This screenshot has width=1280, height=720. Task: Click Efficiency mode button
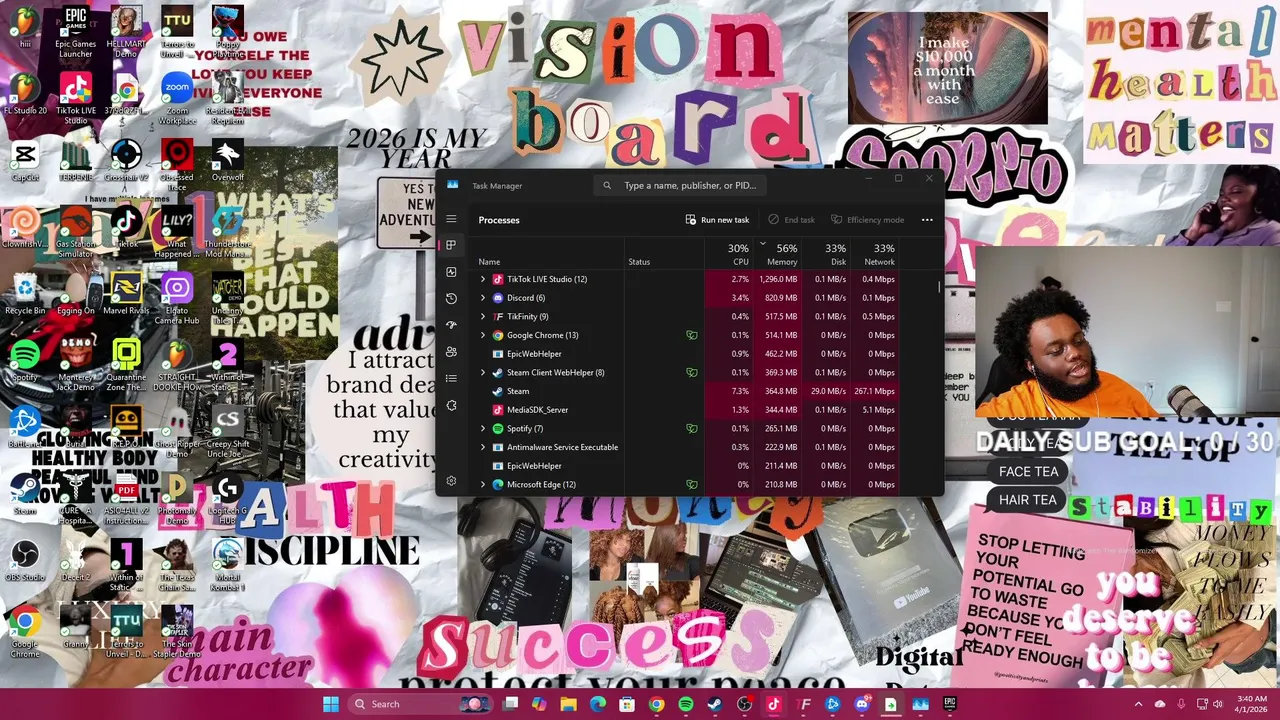867,220
